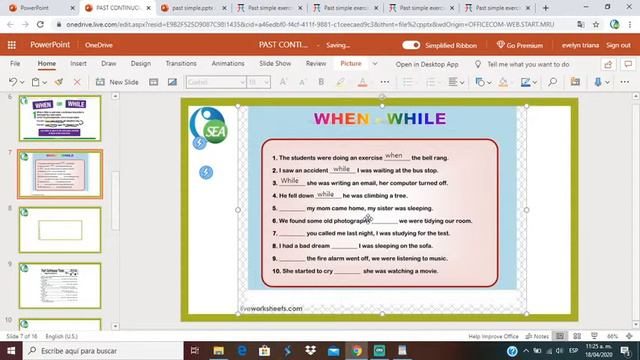Click the Dictate microphone icon

pyautogui.click(x=598, y=82)
